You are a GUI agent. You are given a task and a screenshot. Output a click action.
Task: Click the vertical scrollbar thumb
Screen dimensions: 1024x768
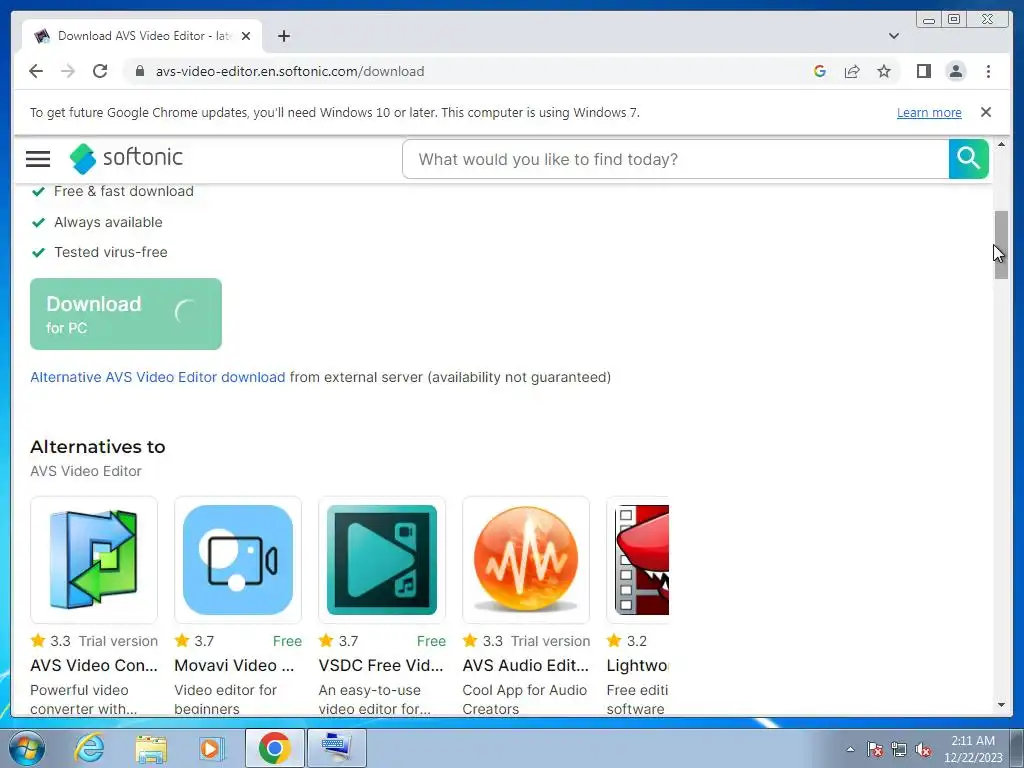(1001, 245)
